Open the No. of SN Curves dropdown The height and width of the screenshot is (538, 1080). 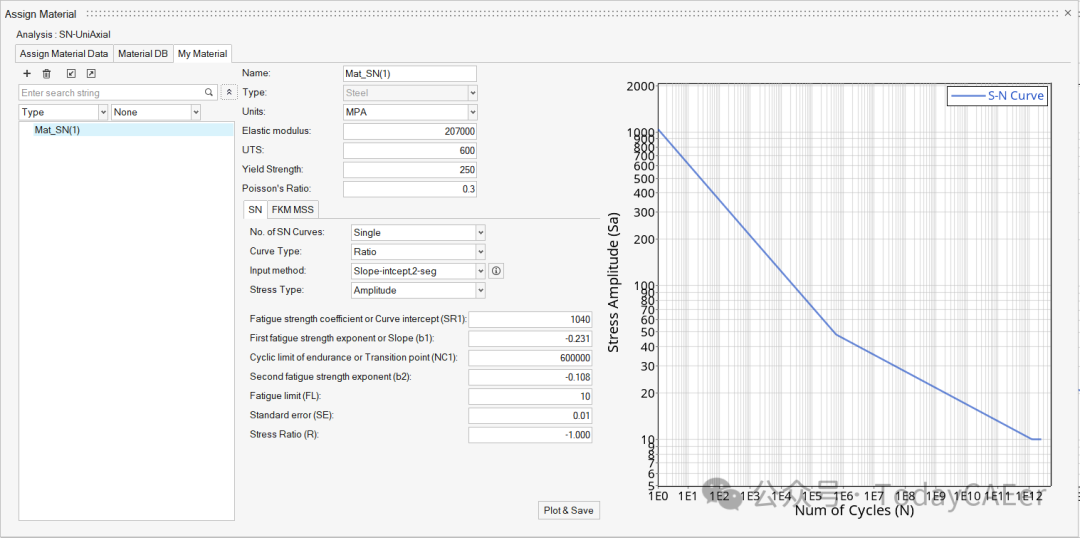(x=418, y=233)
